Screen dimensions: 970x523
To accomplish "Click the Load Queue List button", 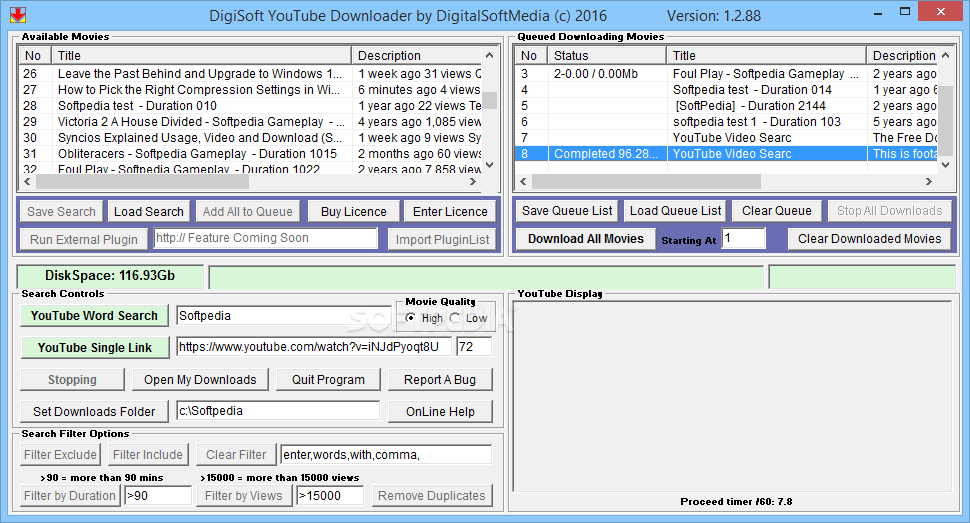I will click(x=675, y=211).
